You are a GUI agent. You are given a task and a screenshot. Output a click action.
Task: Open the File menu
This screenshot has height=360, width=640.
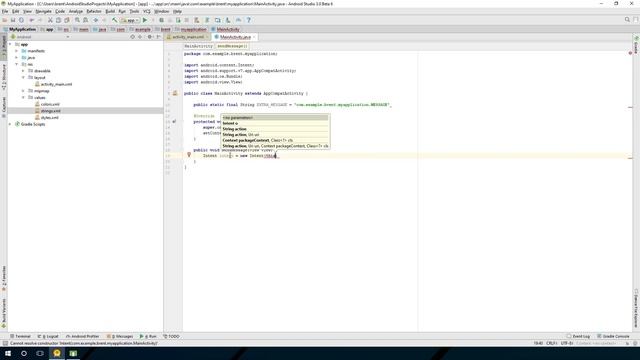click(5, 11)
